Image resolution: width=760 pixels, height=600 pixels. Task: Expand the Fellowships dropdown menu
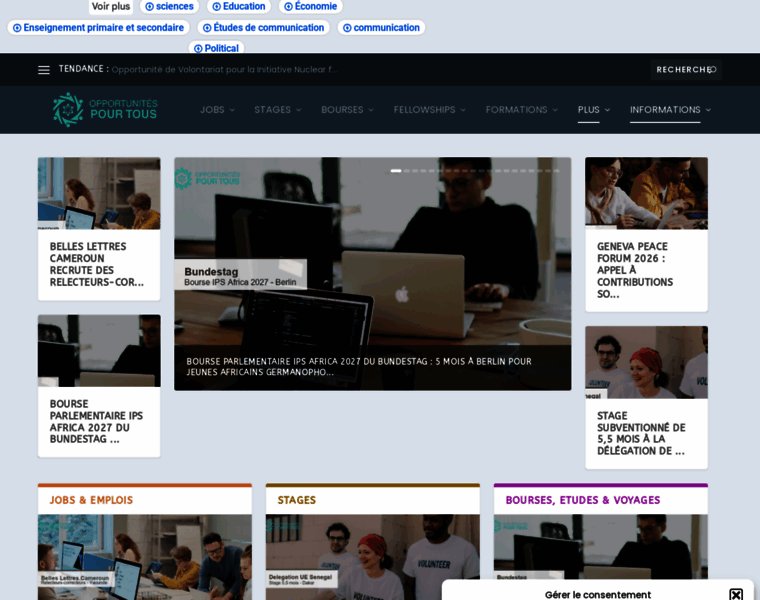pyautogui.click(x=429, y=110)
